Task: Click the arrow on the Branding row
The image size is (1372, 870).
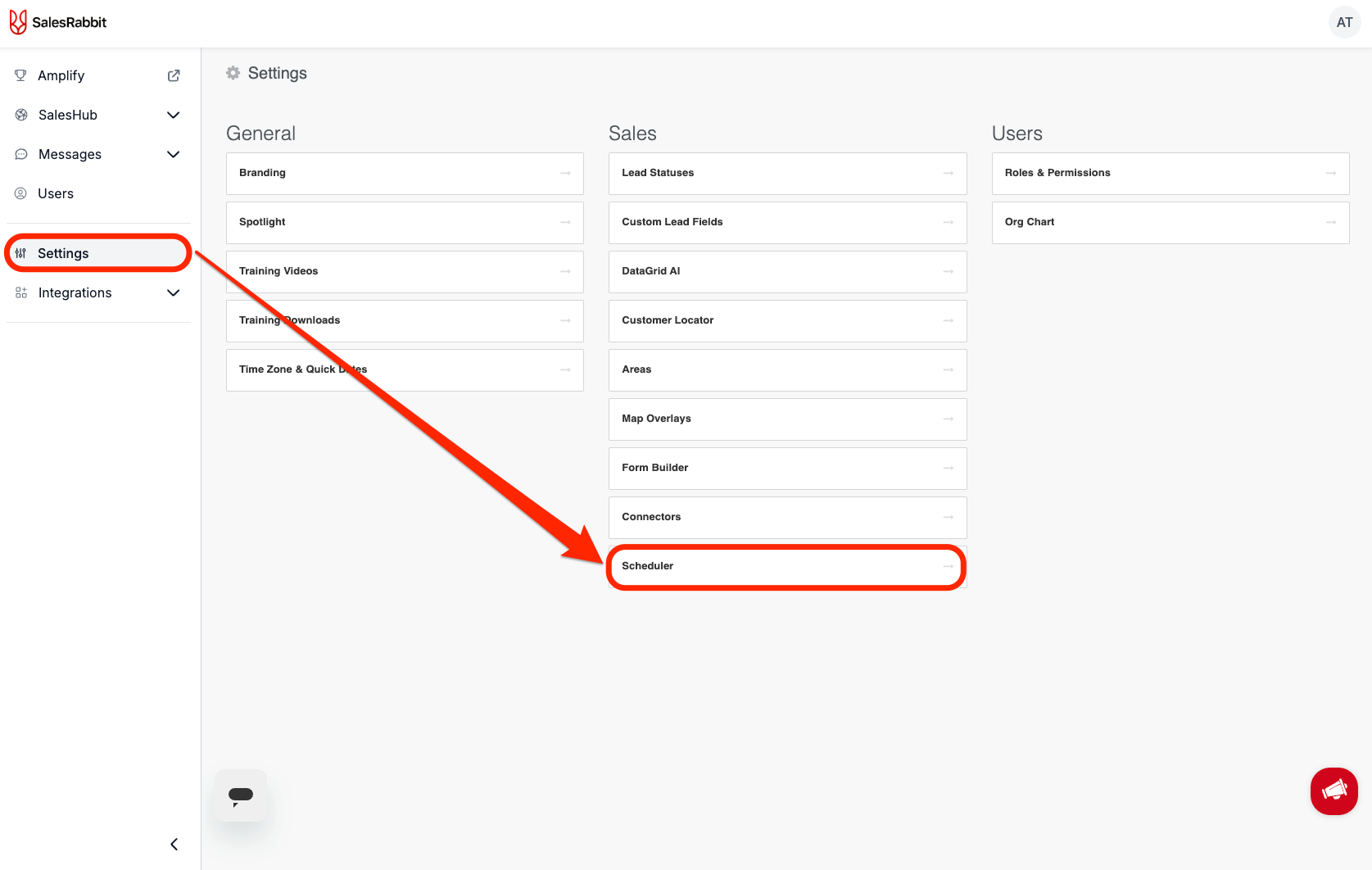Action: (x=565, y=173)
